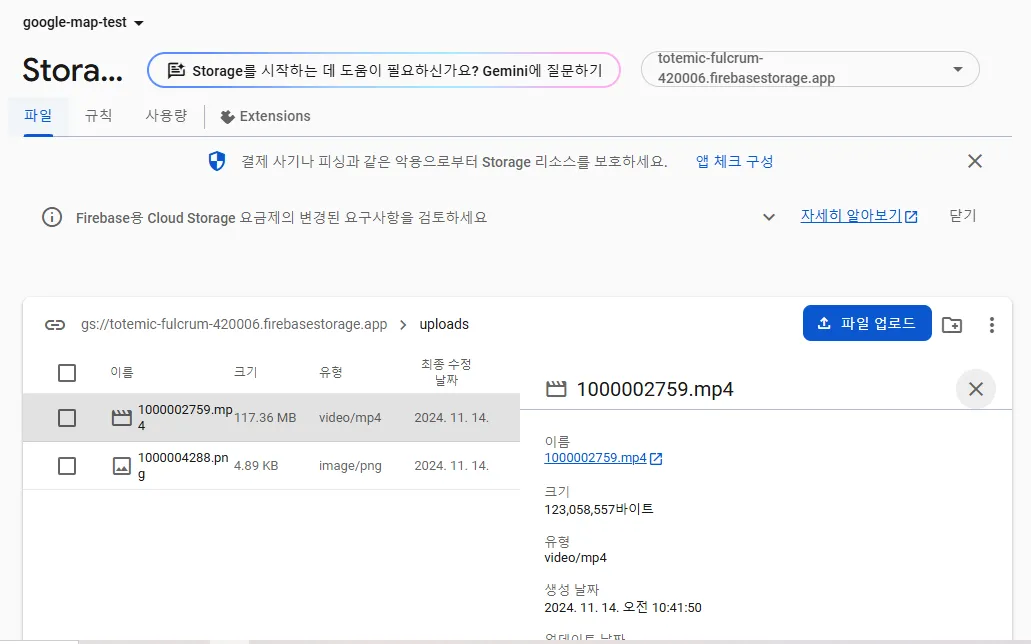The width and height of the screenshot is (1031, 644).
Task: Copy the gs:// folder path link icon
Action: (55, 324)
